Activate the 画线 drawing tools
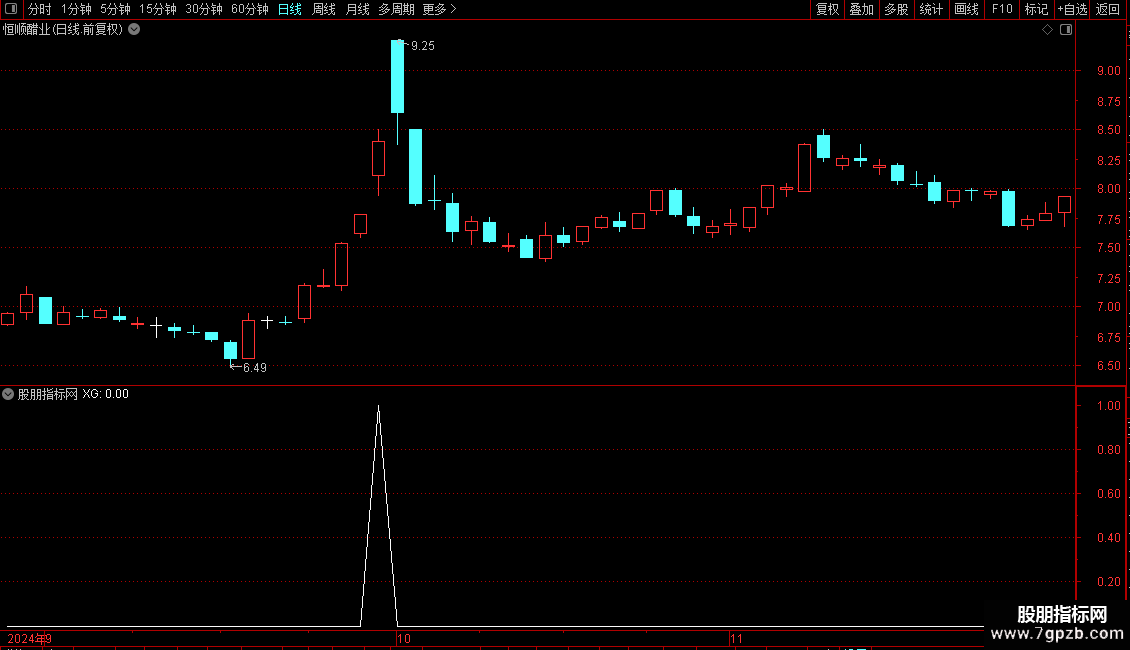This screenshot has height=650, width=1130. tap(966, 9)
